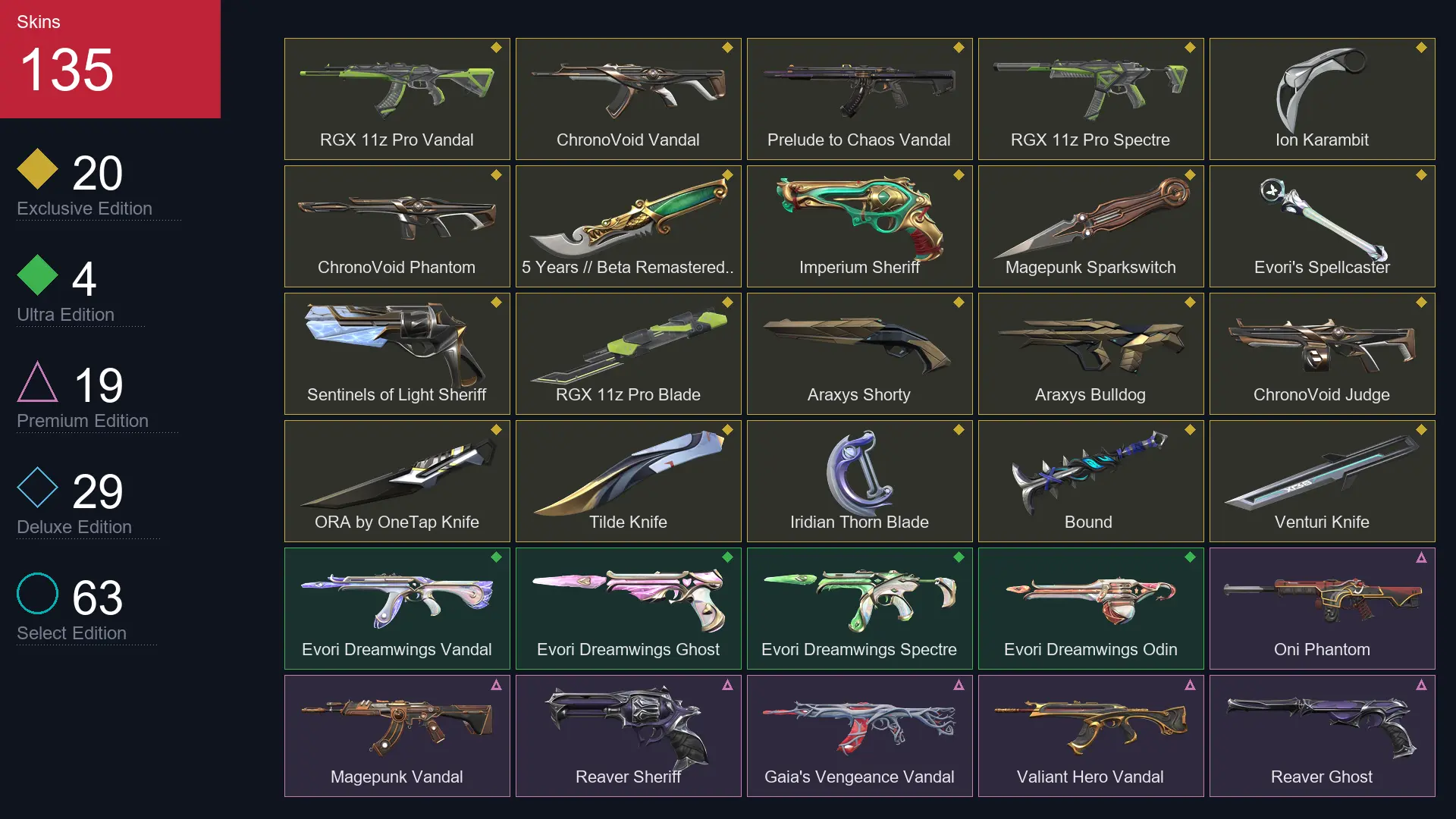Select the Reaver Sheriff skin card

pos(628,736)
